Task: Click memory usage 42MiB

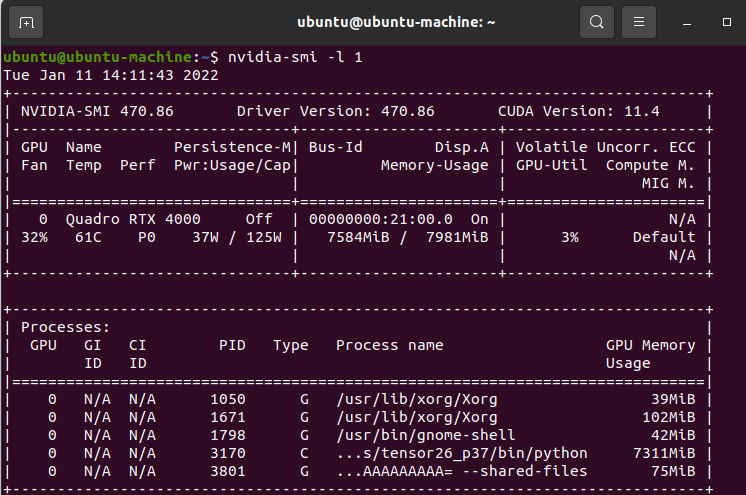Action: coord(673,436)
